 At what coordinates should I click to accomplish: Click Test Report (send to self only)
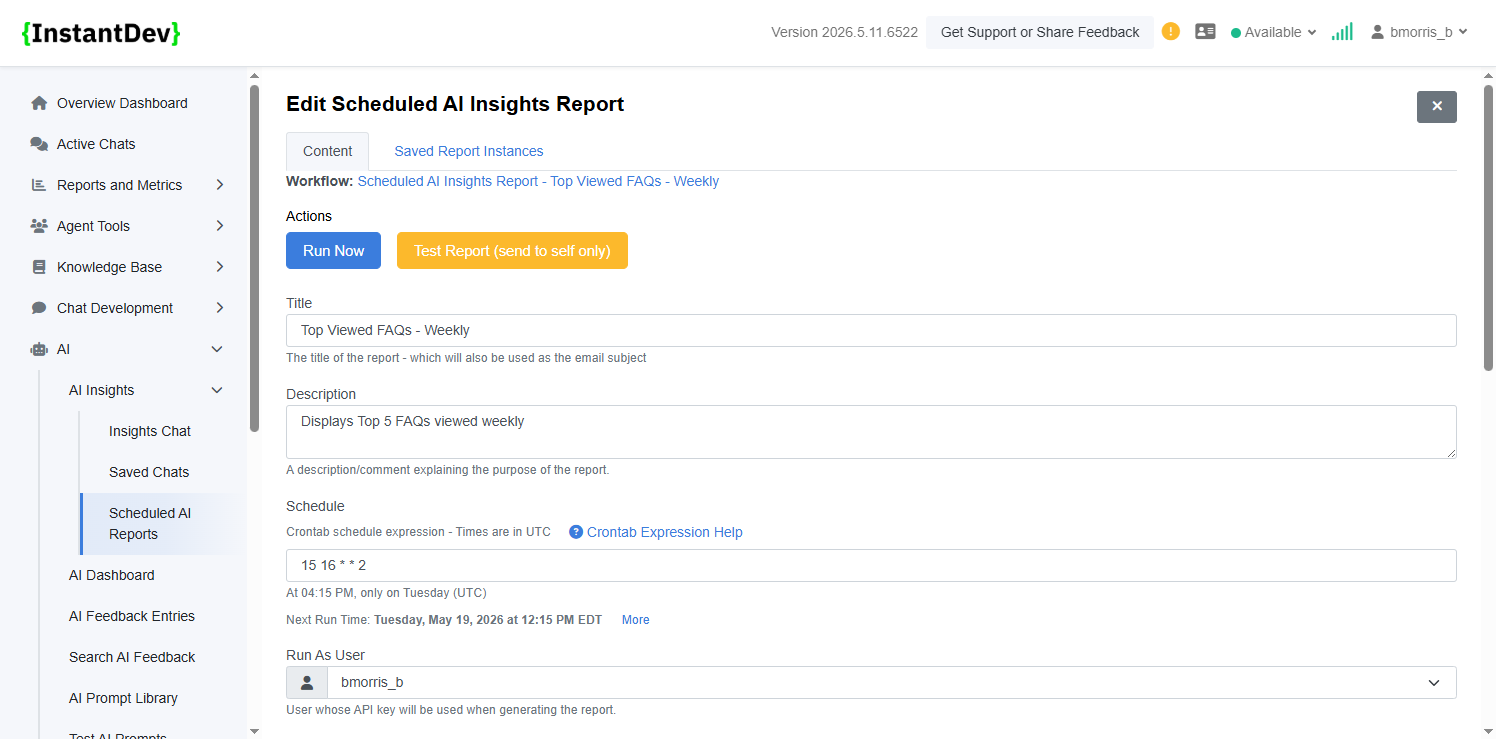click(x=512, y=251)
